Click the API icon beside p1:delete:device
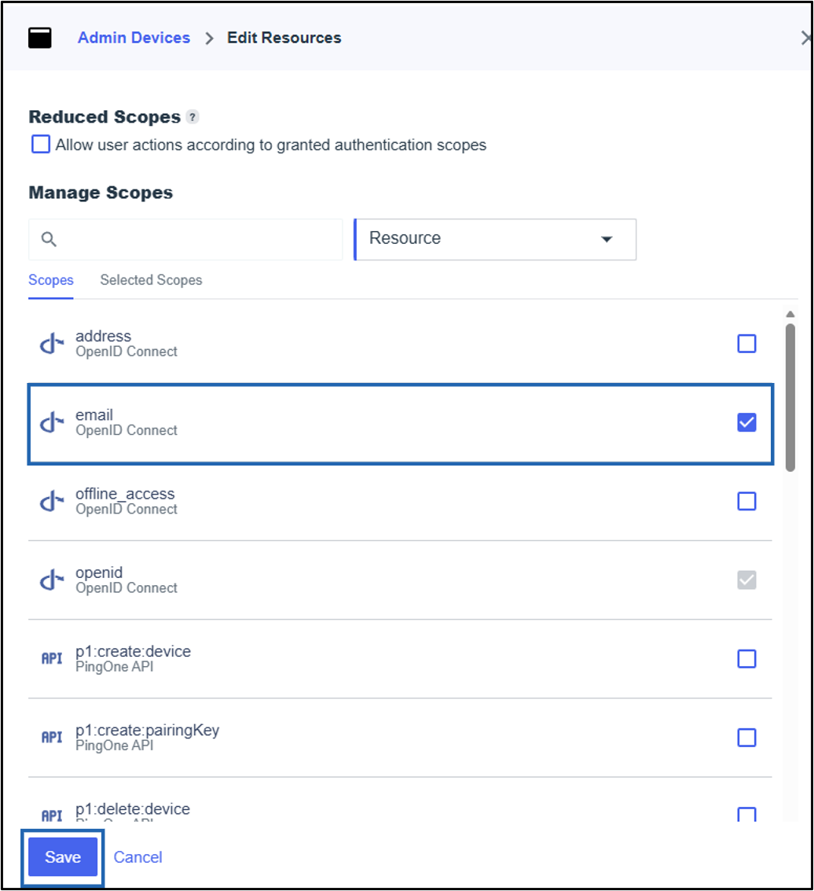Screen dimensions: 814x891 coord(52,816)
